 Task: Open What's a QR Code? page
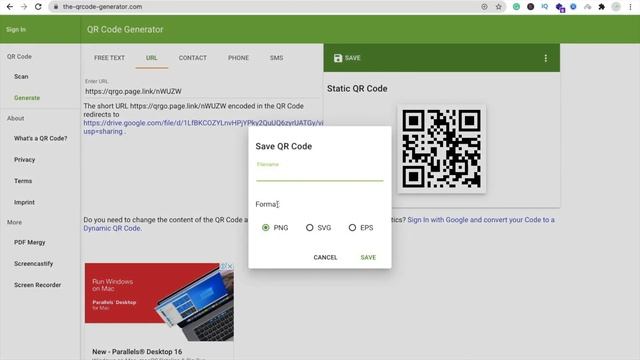point(40,138)
